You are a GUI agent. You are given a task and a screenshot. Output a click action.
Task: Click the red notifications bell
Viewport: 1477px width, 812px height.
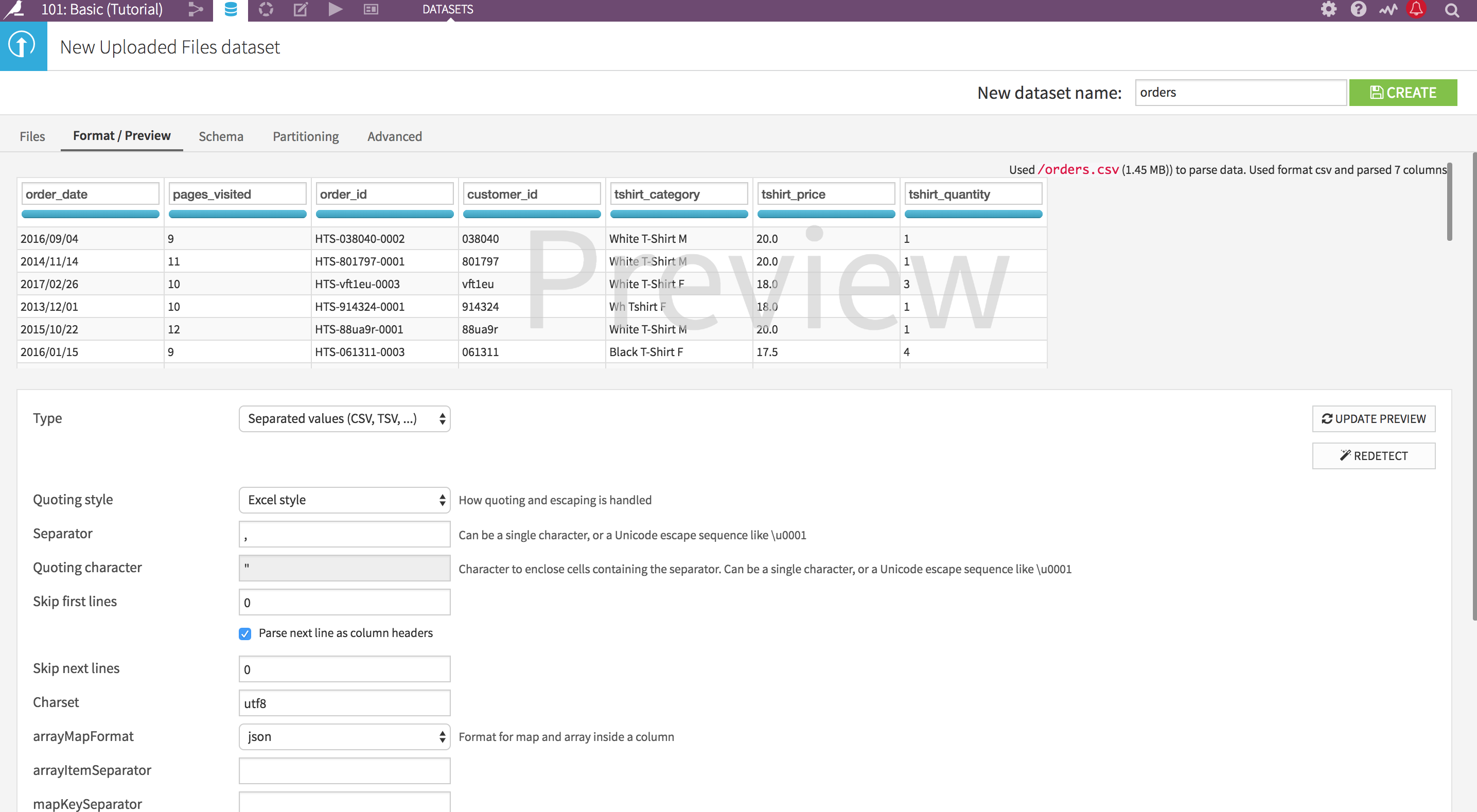tap(1416, 9)
